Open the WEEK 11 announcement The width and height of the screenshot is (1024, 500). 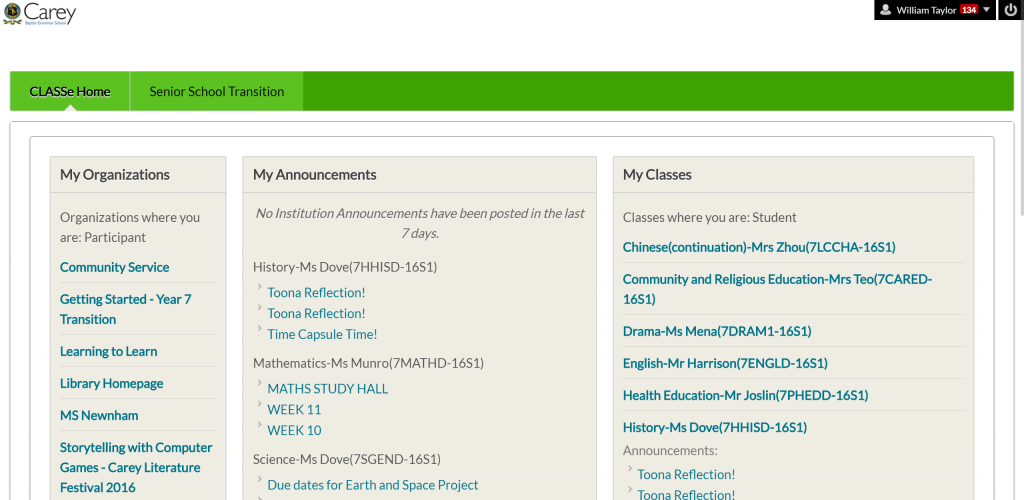pyautogui.click(x=294, y=410)
